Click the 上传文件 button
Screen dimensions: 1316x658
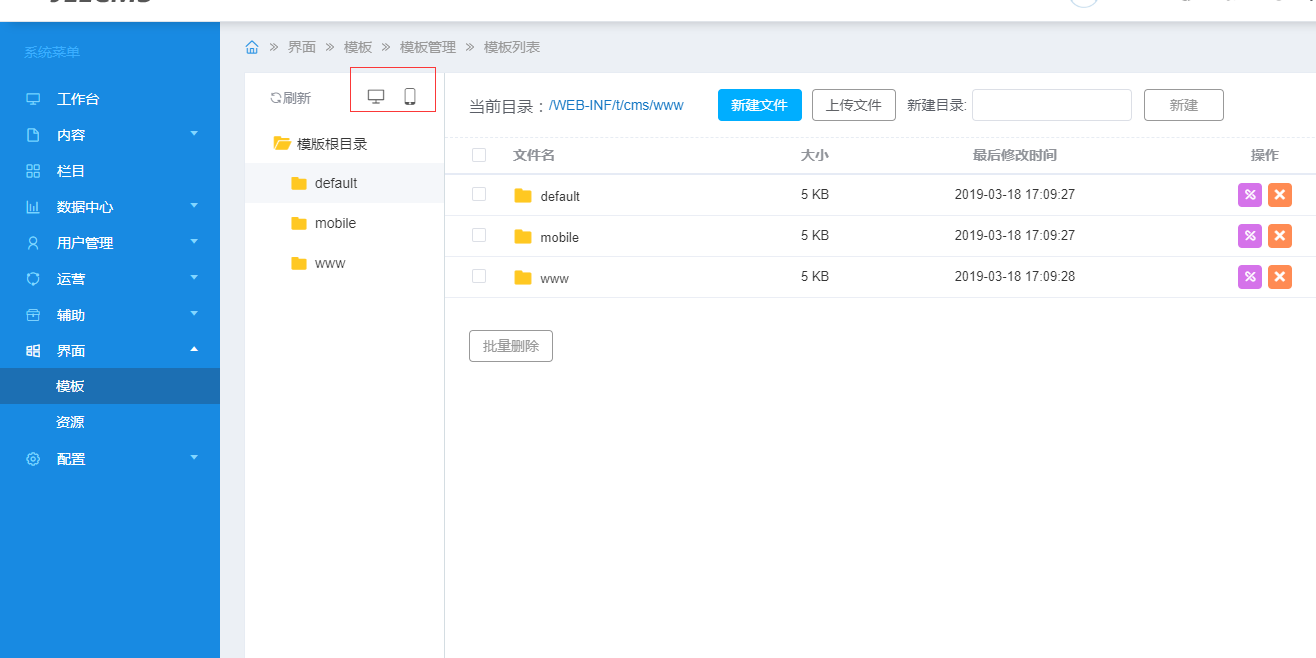[853, 105]
